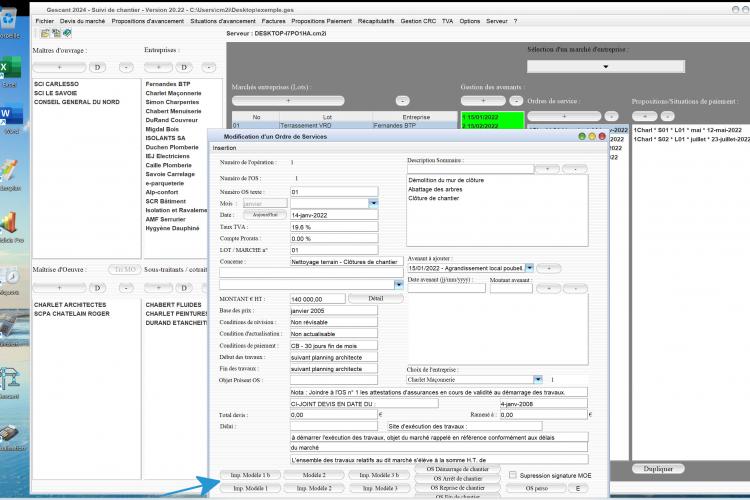Screen dimensions: 750x500
Task: Click the Imp. Modèle 3 button
Action: point(380,488)
